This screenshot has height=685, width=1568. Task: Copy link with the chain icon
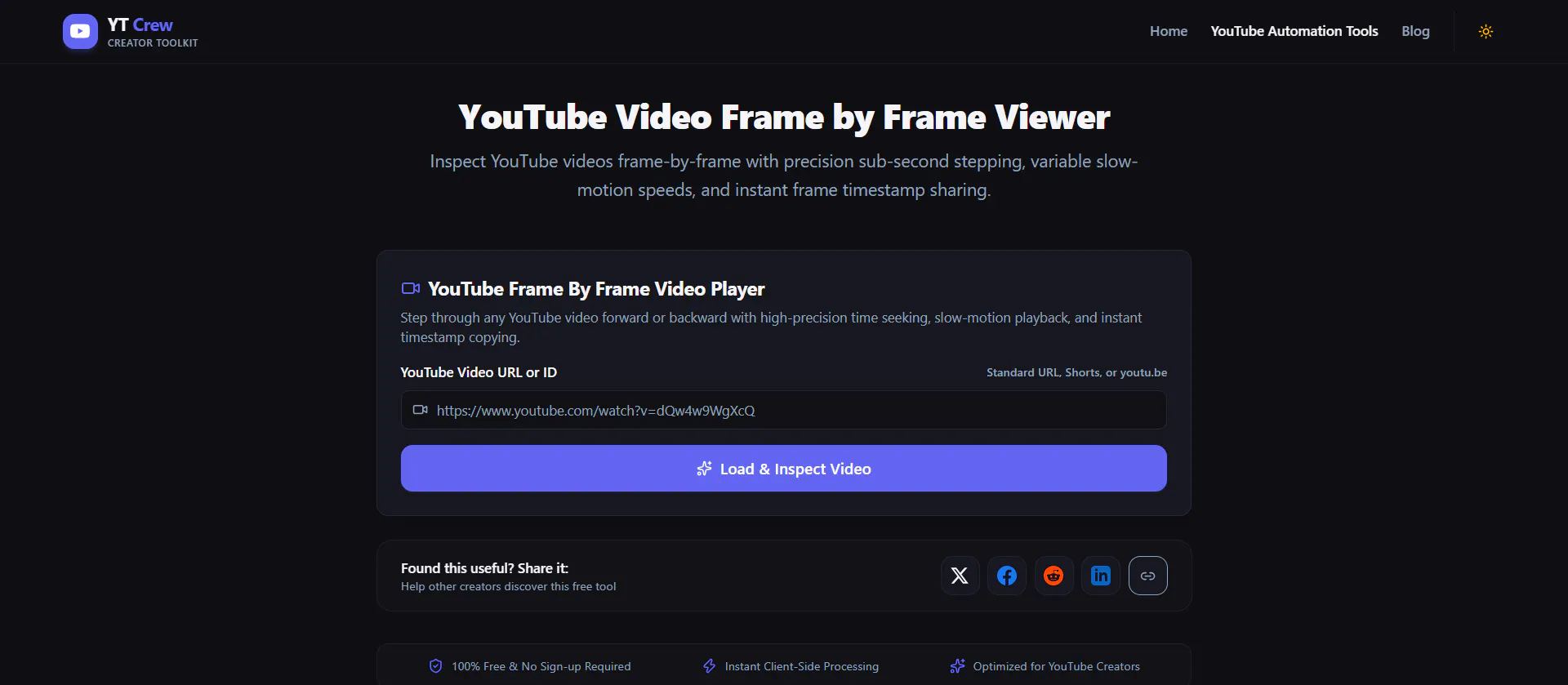click(1147, 576)
